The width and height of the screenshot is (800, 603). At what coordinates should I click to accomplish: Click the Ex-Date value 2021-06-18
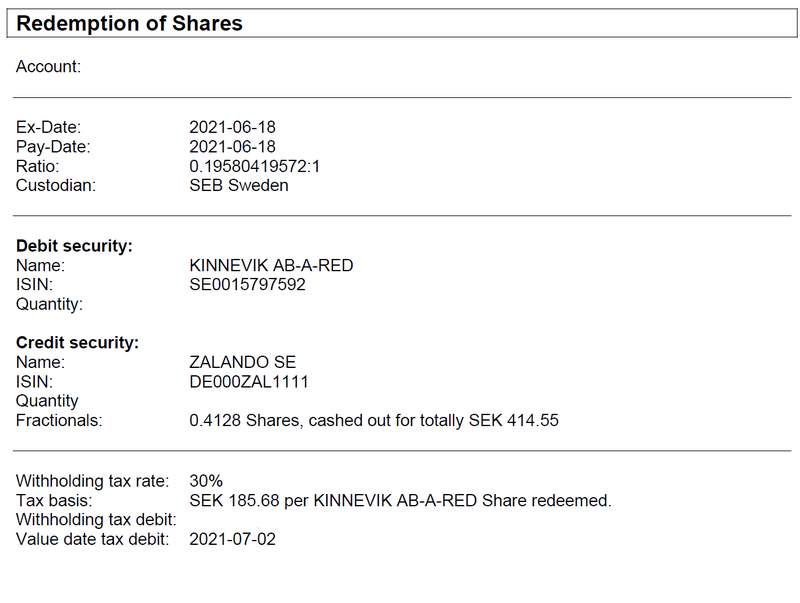click(232, 127)
